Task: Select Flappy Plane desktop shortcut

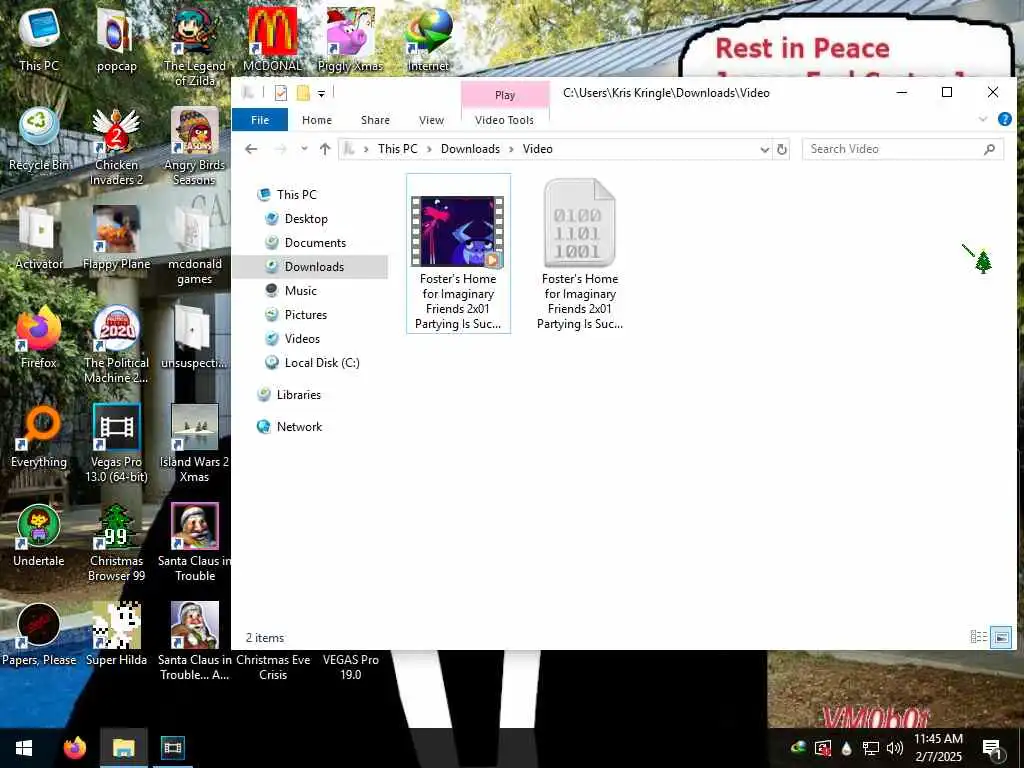Action: click(116, 239)
